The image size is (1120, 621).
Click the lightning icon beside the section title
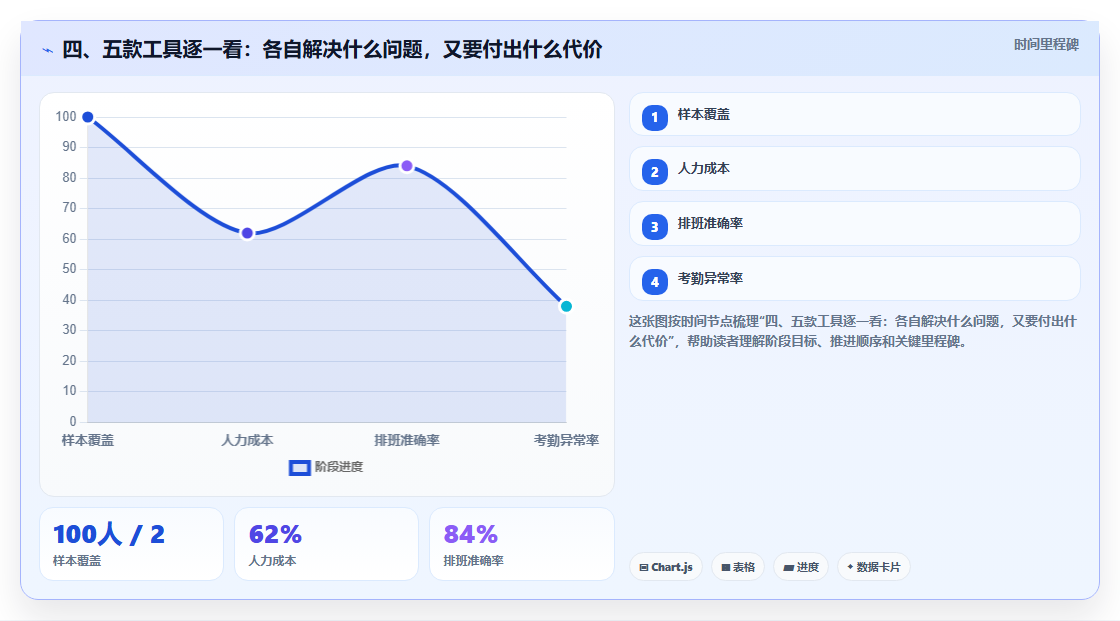(x=48, y=50)
